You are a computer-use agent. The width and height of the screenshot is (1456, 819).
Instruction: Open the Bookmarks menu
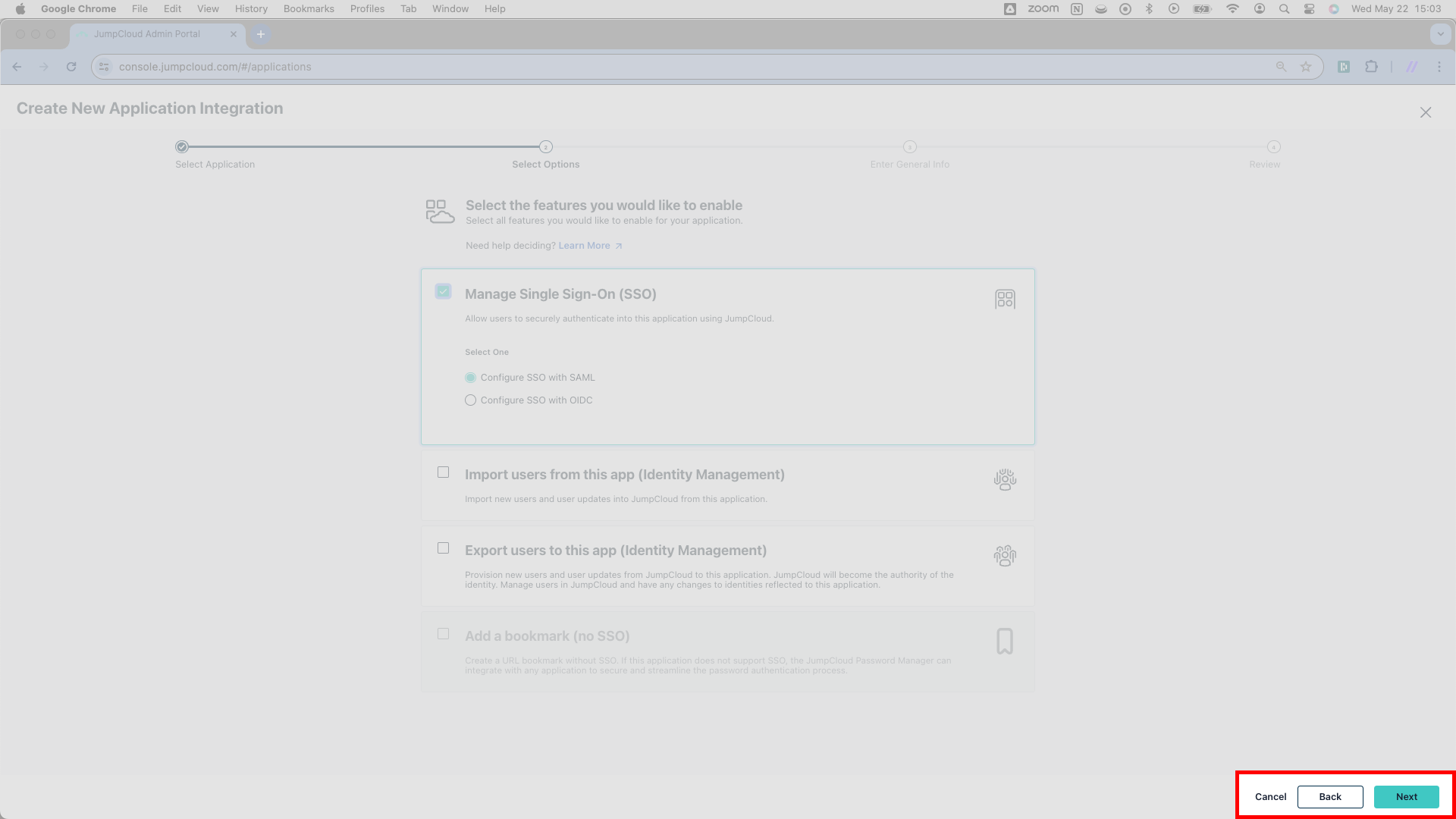coord(309,9)
